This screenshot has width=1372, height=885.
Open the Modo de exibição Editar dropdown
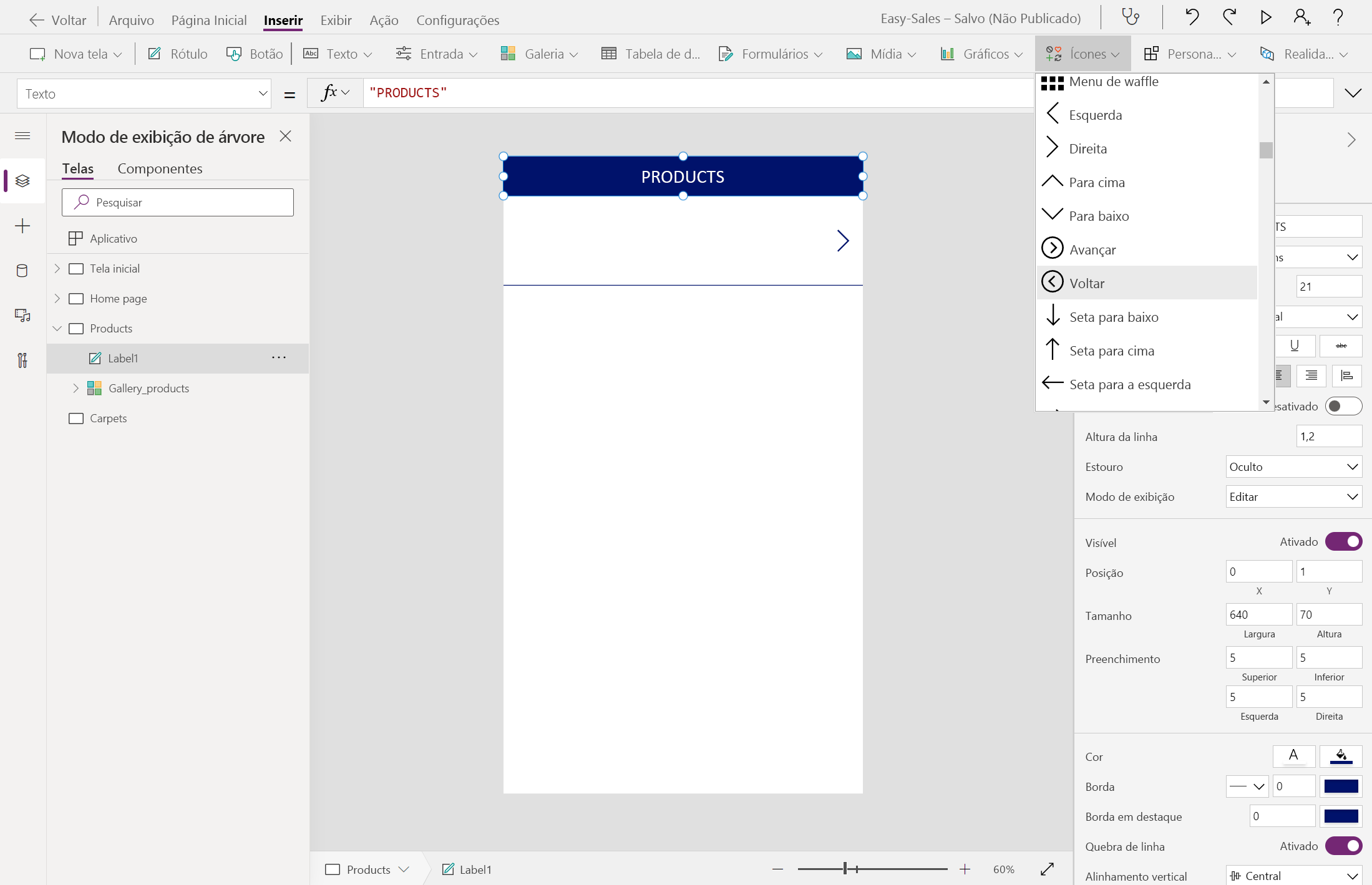(x=1293, y=496)
